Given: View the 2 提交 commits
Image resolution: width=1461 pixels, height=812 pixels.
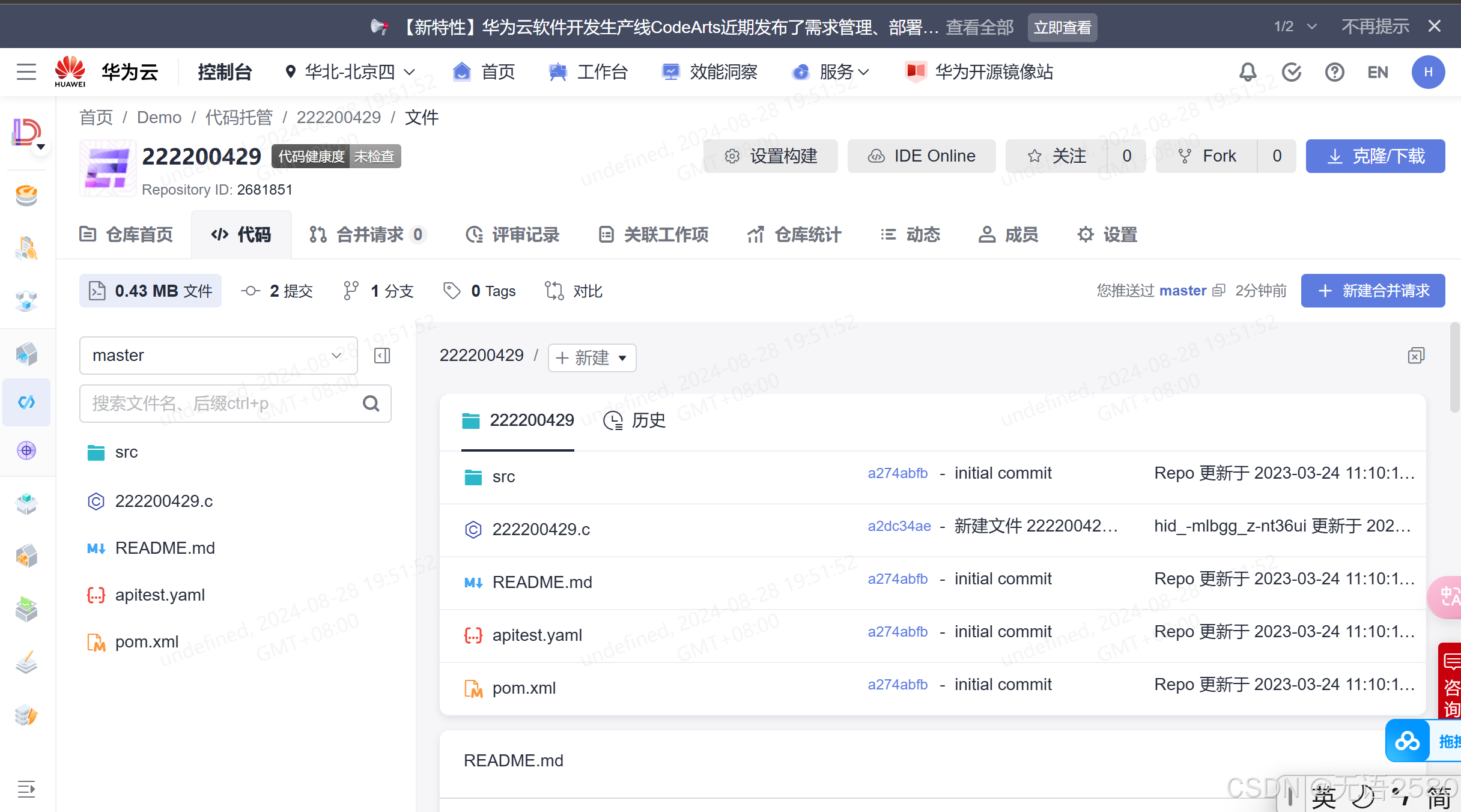Looking at the screenshot, I should pyautogui.click(x=278, y=291).
